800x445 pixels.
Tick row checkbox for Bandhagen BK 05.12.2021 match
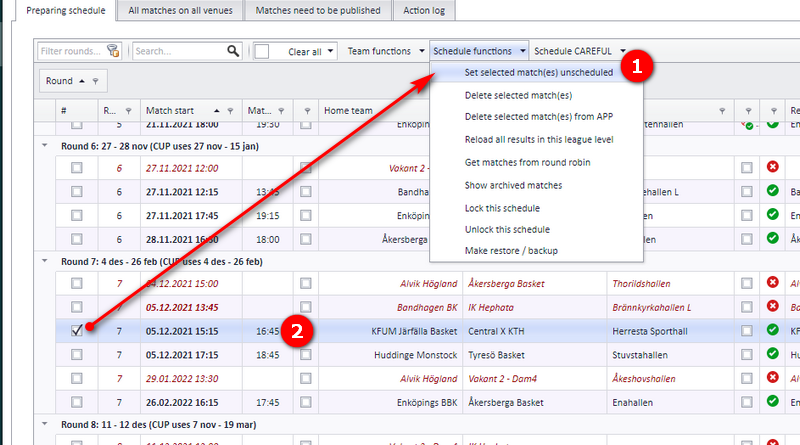(77, 307)
